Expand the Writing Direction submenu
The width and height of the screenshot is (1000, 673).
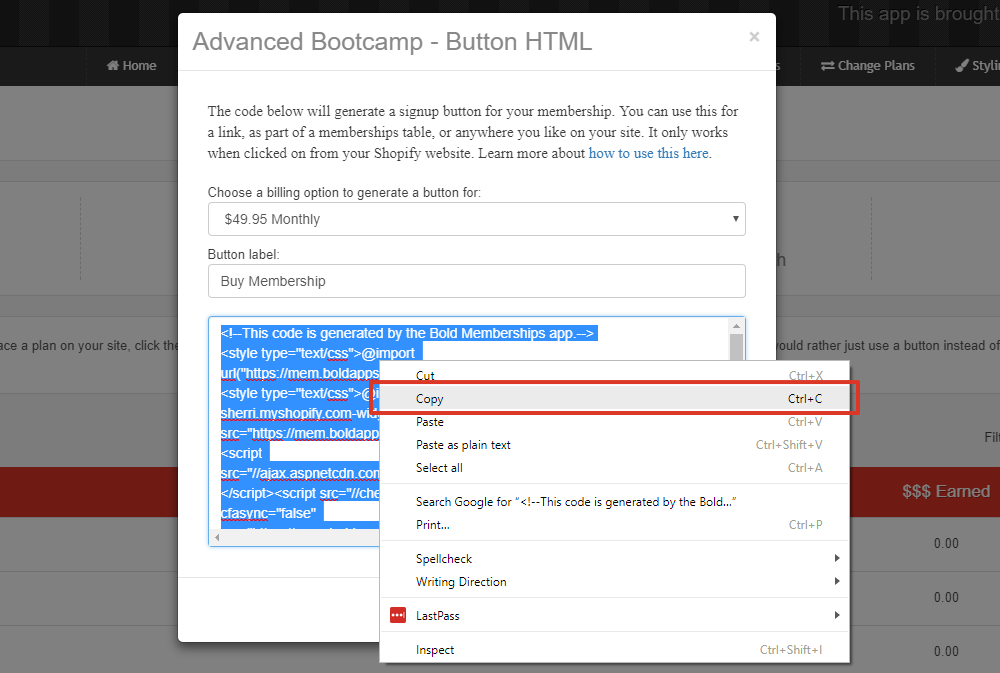pos(615,582)
